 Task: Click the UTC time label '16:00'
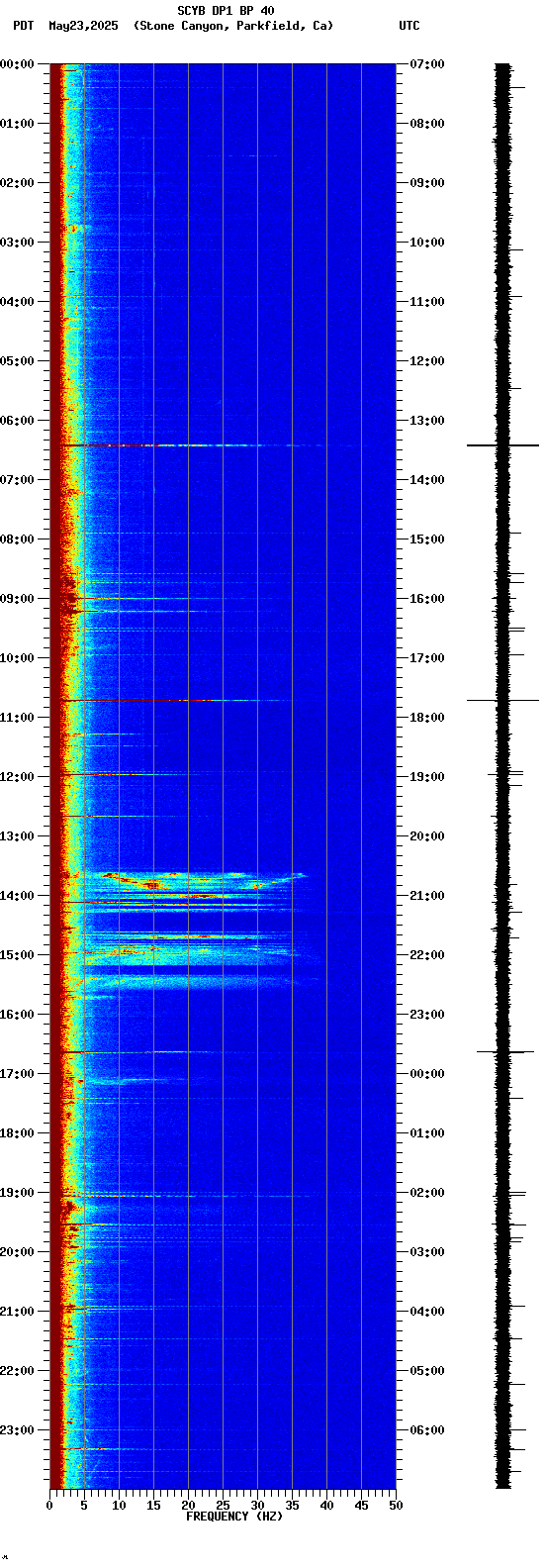427,599
